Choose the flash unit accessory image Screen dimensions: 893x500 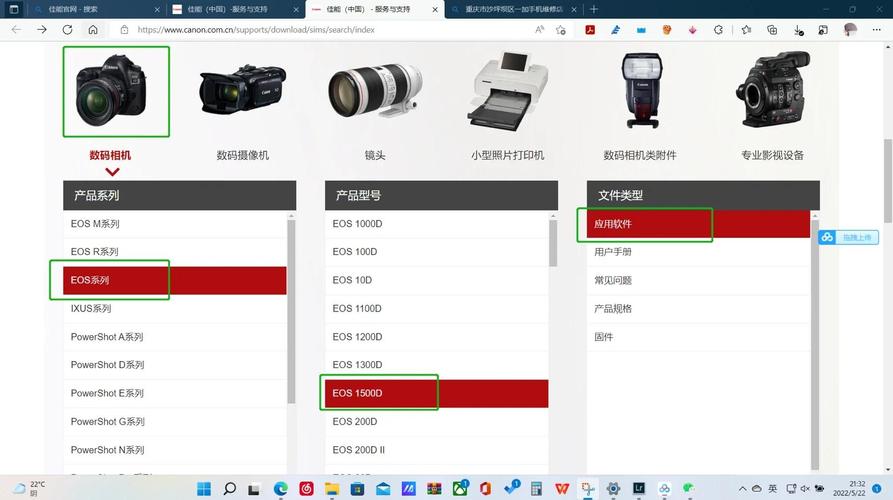pos(642,90)
